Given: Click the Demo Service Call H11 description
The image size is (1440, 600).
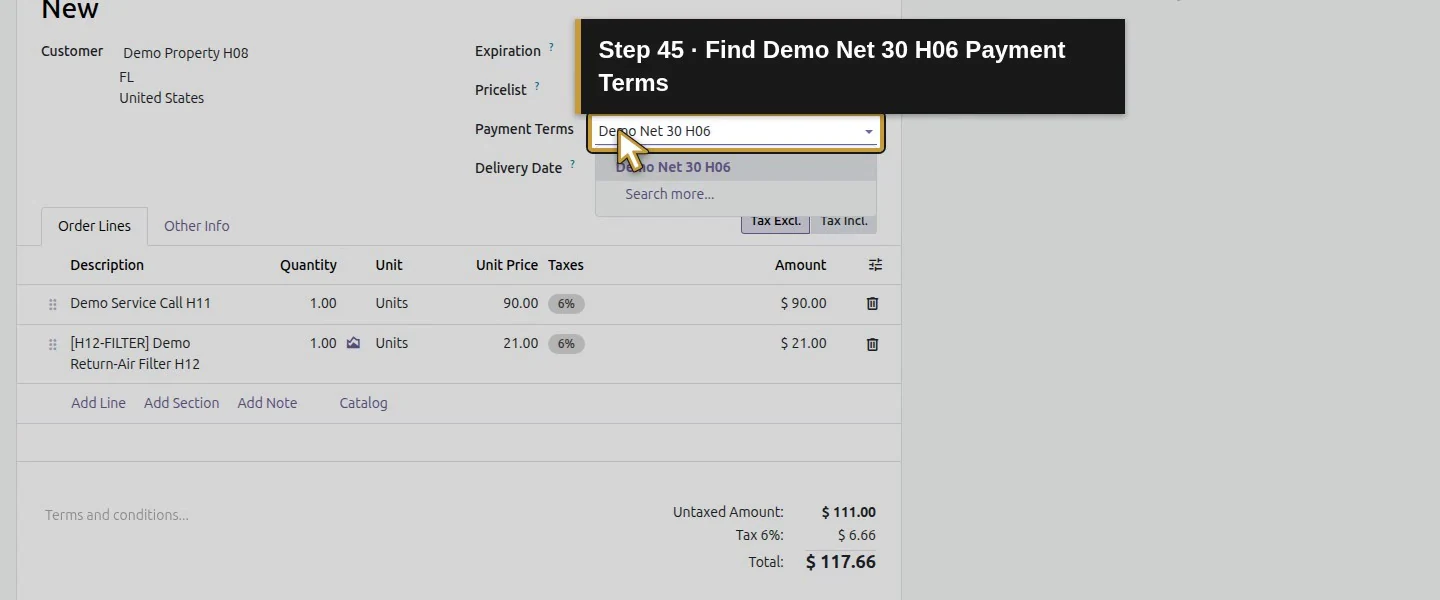Looking at the screenshot, I should (140, 303).
